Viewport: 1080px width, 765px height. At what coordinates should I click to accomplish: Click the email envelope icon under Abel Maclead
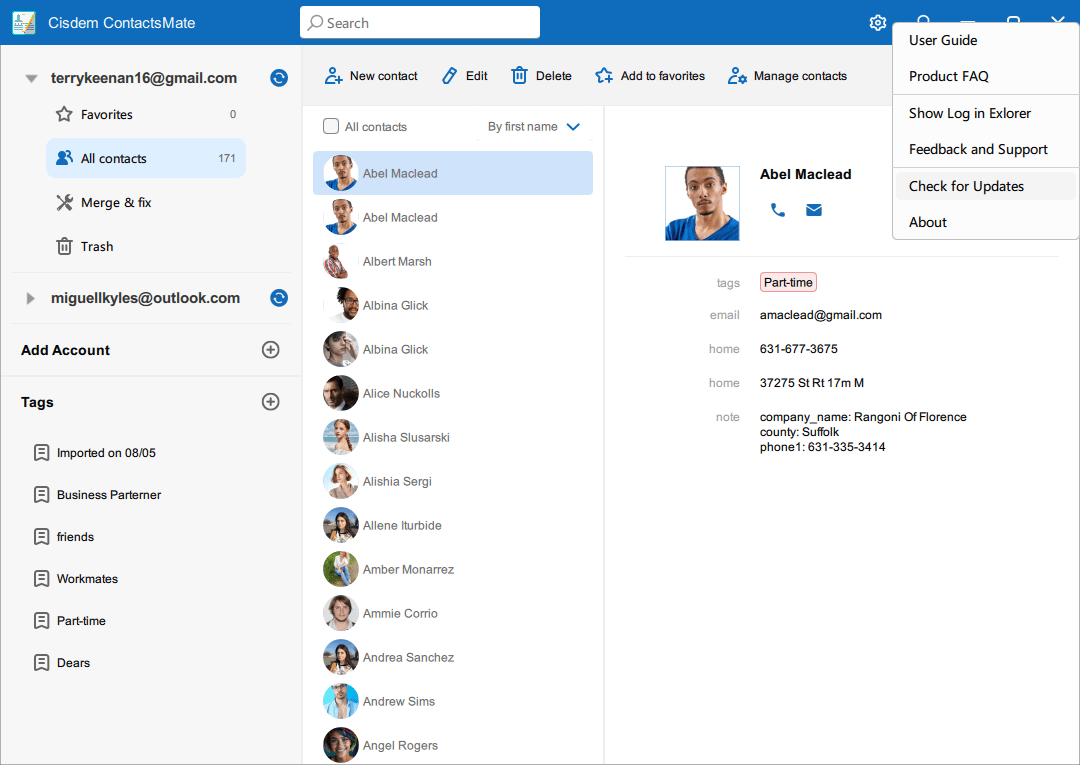click(x=814, y=210)
